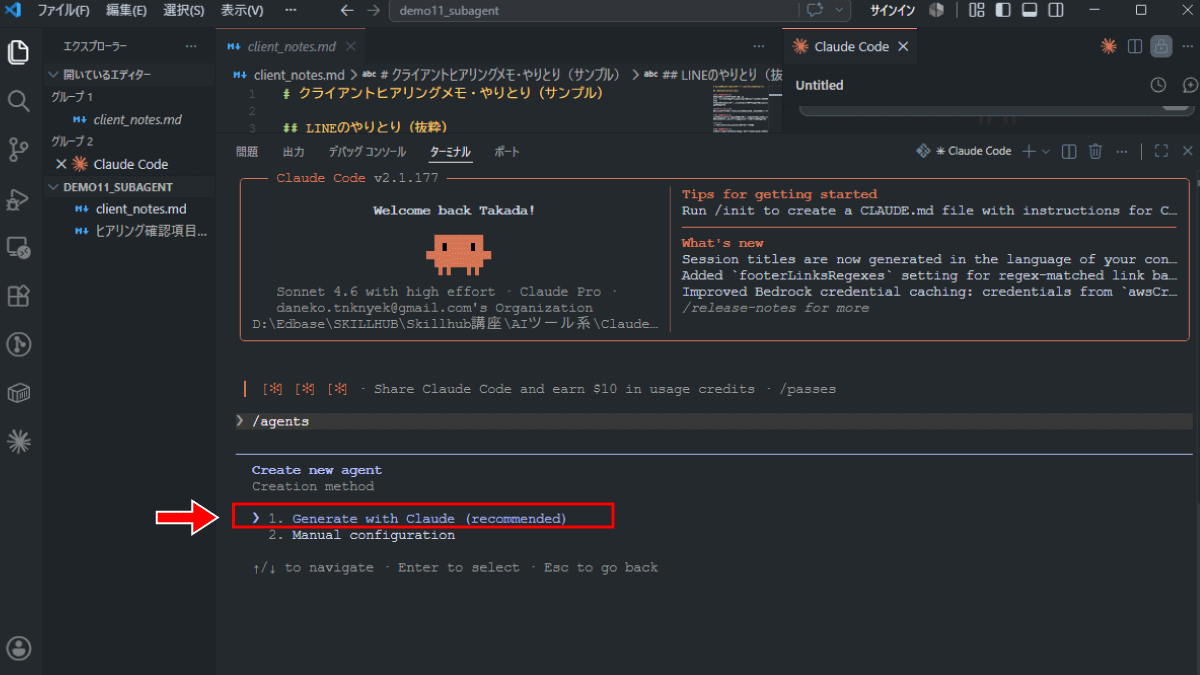1200x675 pixels.
Task: Navigate back with the left arrow
Action: click(347, 10)
